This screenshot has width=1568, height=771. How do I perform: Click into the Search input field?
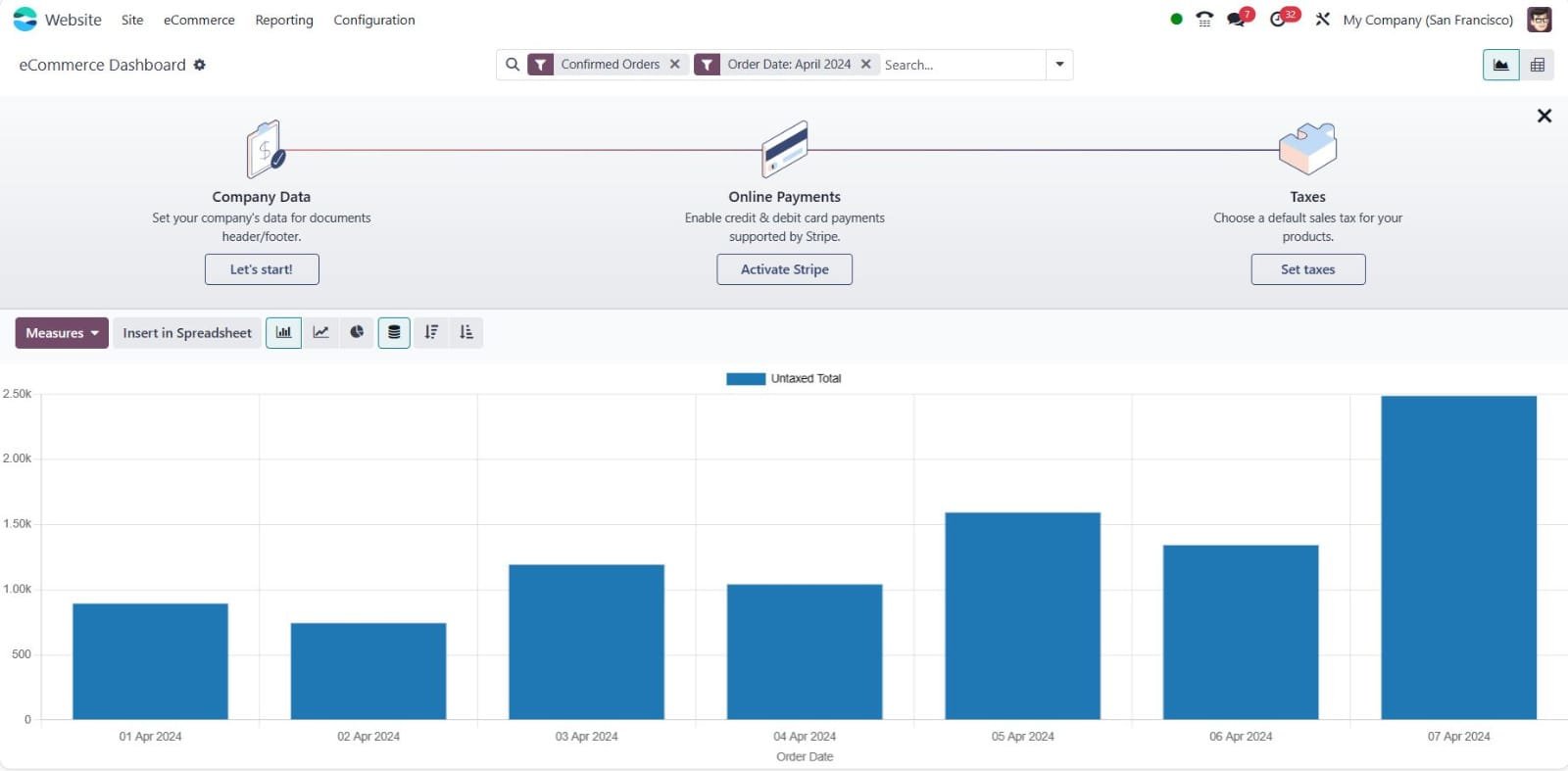pyautogui.click(x=962, y=65)
